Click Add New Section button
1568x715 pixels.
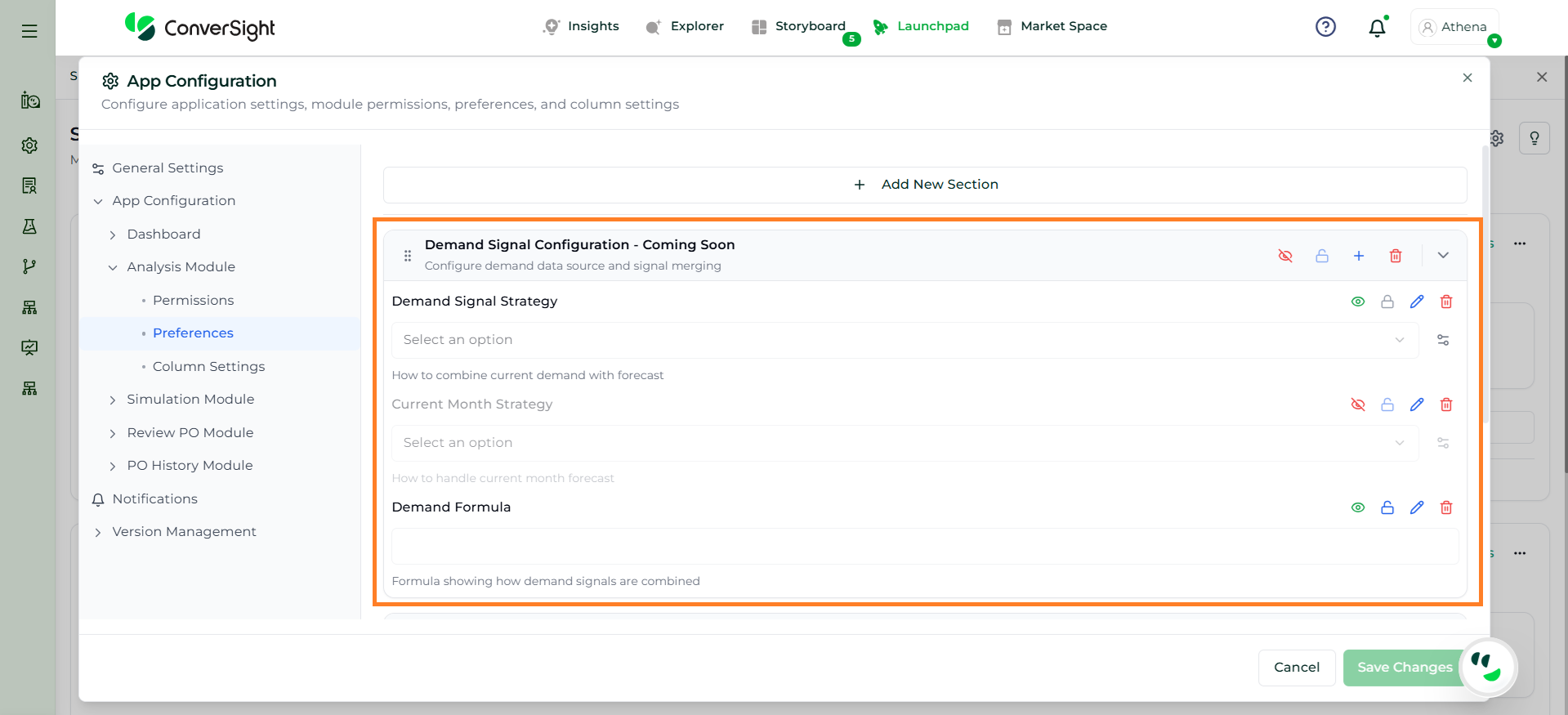click(x=925, y=185)
